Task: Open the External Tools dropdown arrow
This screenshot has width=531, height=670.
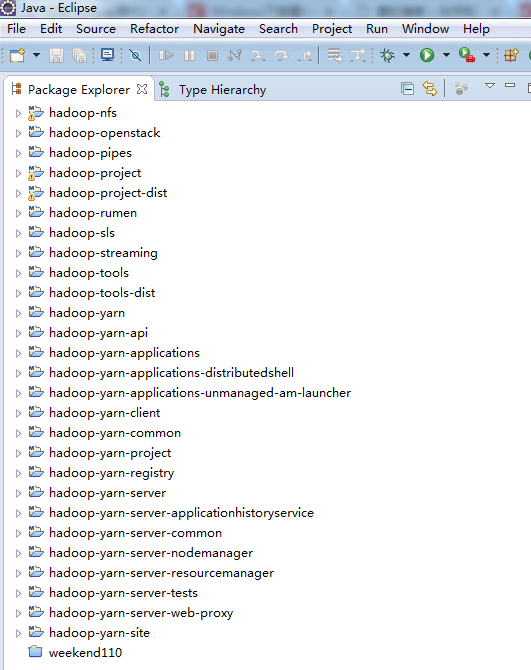Action: coord(486,55)
